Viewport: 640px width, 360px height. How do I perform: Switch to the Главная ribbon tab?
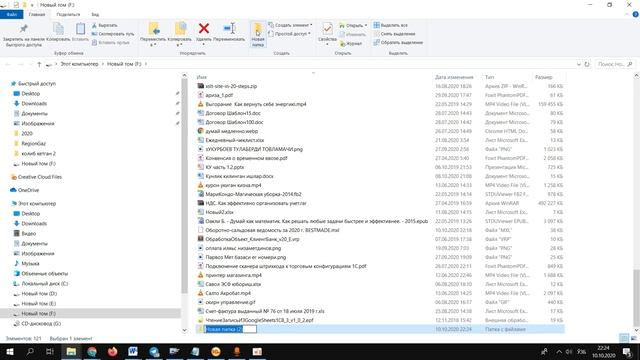(x=37, y=15)
